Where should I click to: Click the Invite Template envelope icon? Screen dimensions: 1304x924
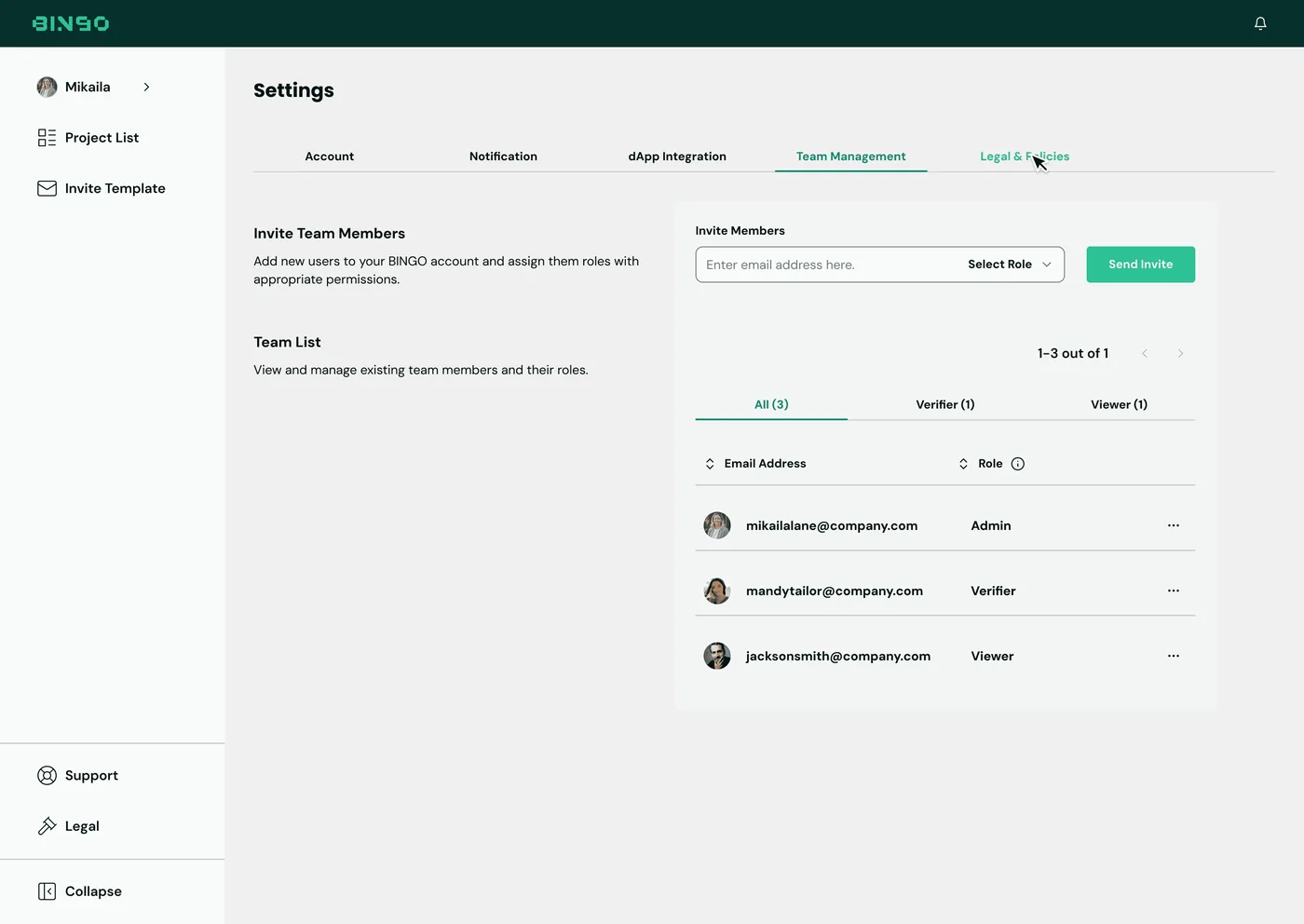(47, 188)
